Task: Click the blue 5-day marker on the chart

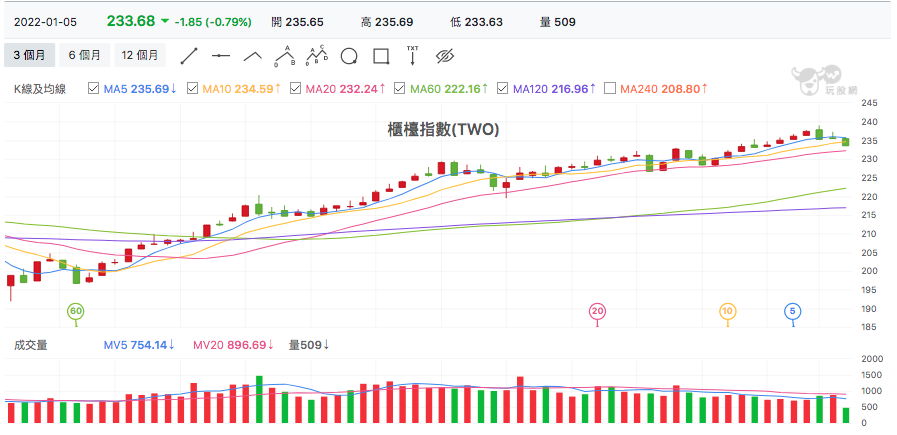Action: (792, 311)
